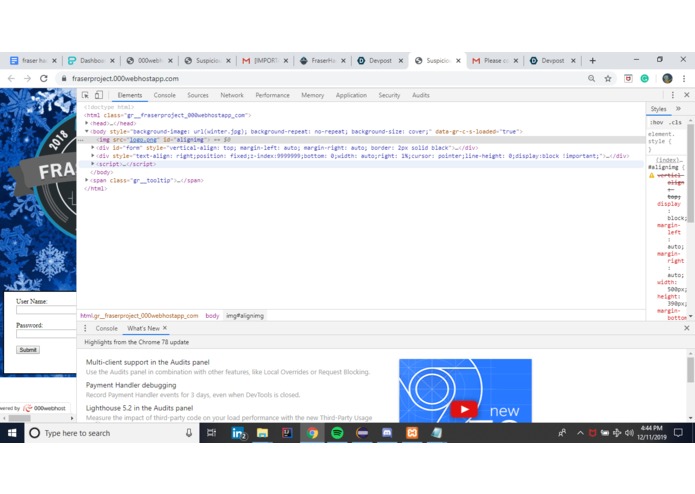Screen dimensions: 695x494
Task: Open Spotify from the taskbar
Action: (337, 433)
